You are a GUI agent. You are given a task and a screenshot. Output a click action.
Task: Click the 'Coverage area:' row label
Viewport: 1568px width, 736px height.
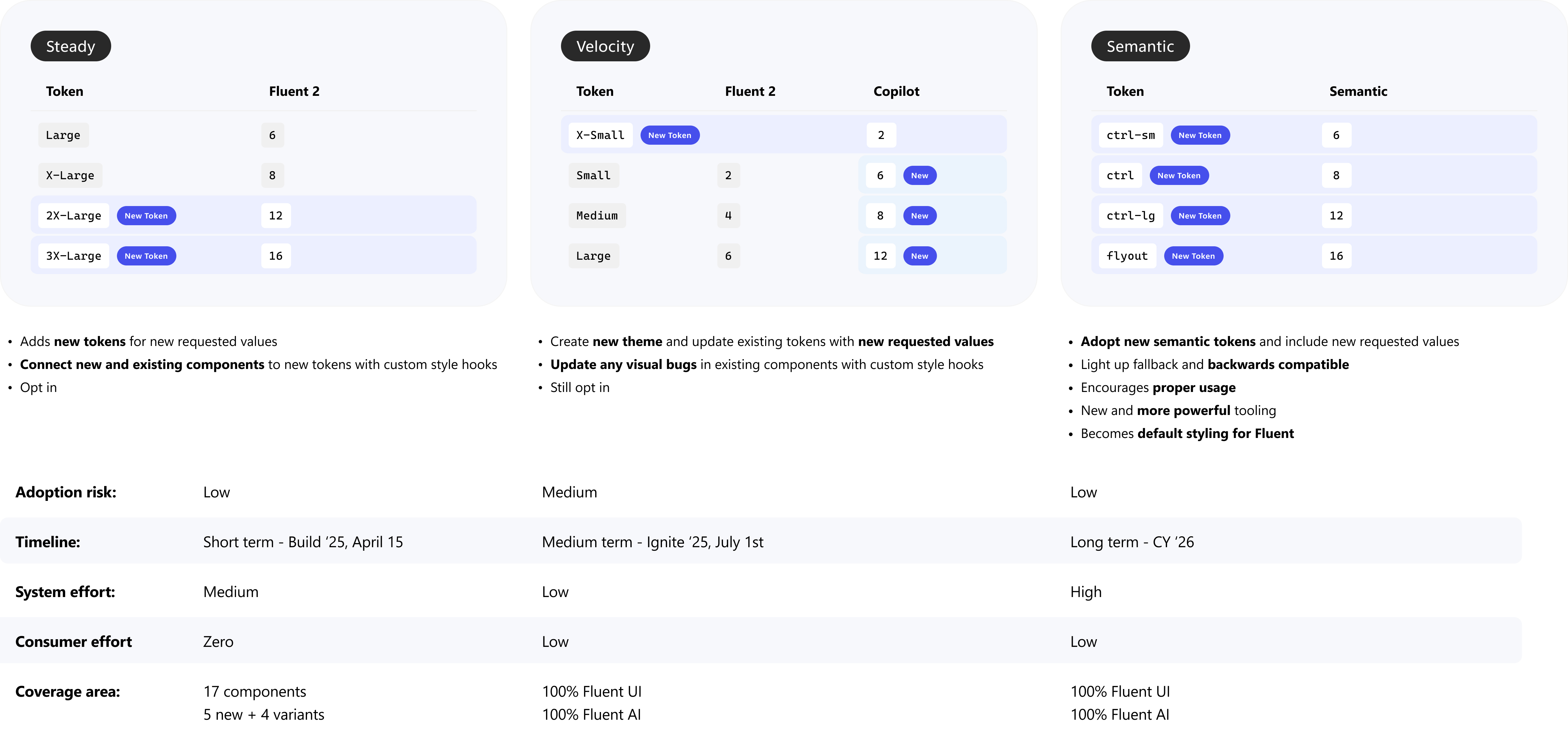click(x=67, y=692)
